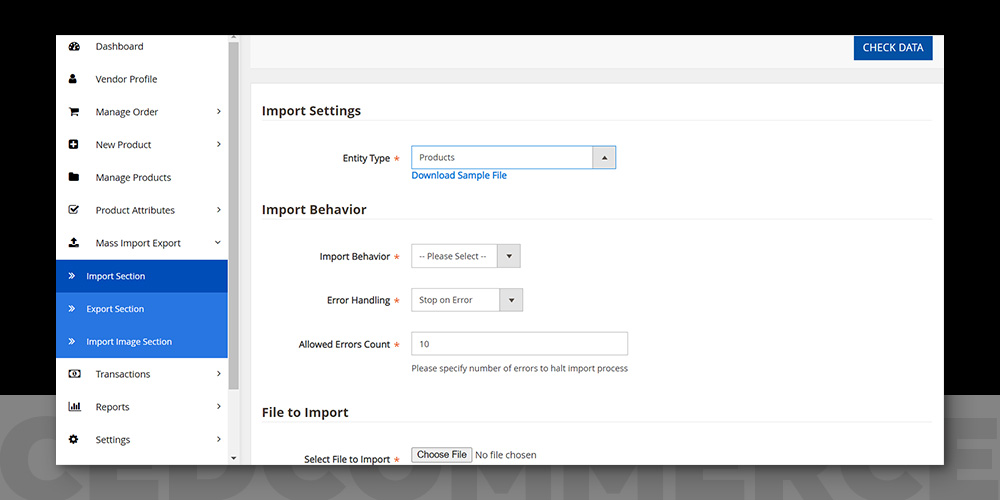Collapse the Mass Import Export menu
This screenshot has height=500, width=1000.
pyautogui.click(x=217, y=242)
